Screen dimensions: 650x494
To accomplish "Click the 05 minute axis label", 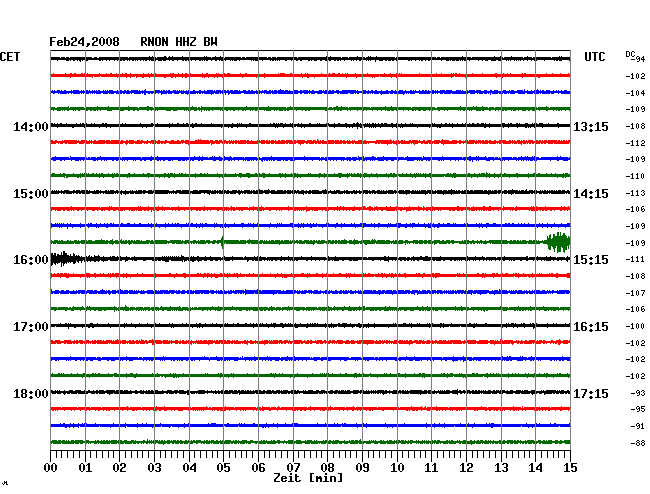I will pos(223,468).
